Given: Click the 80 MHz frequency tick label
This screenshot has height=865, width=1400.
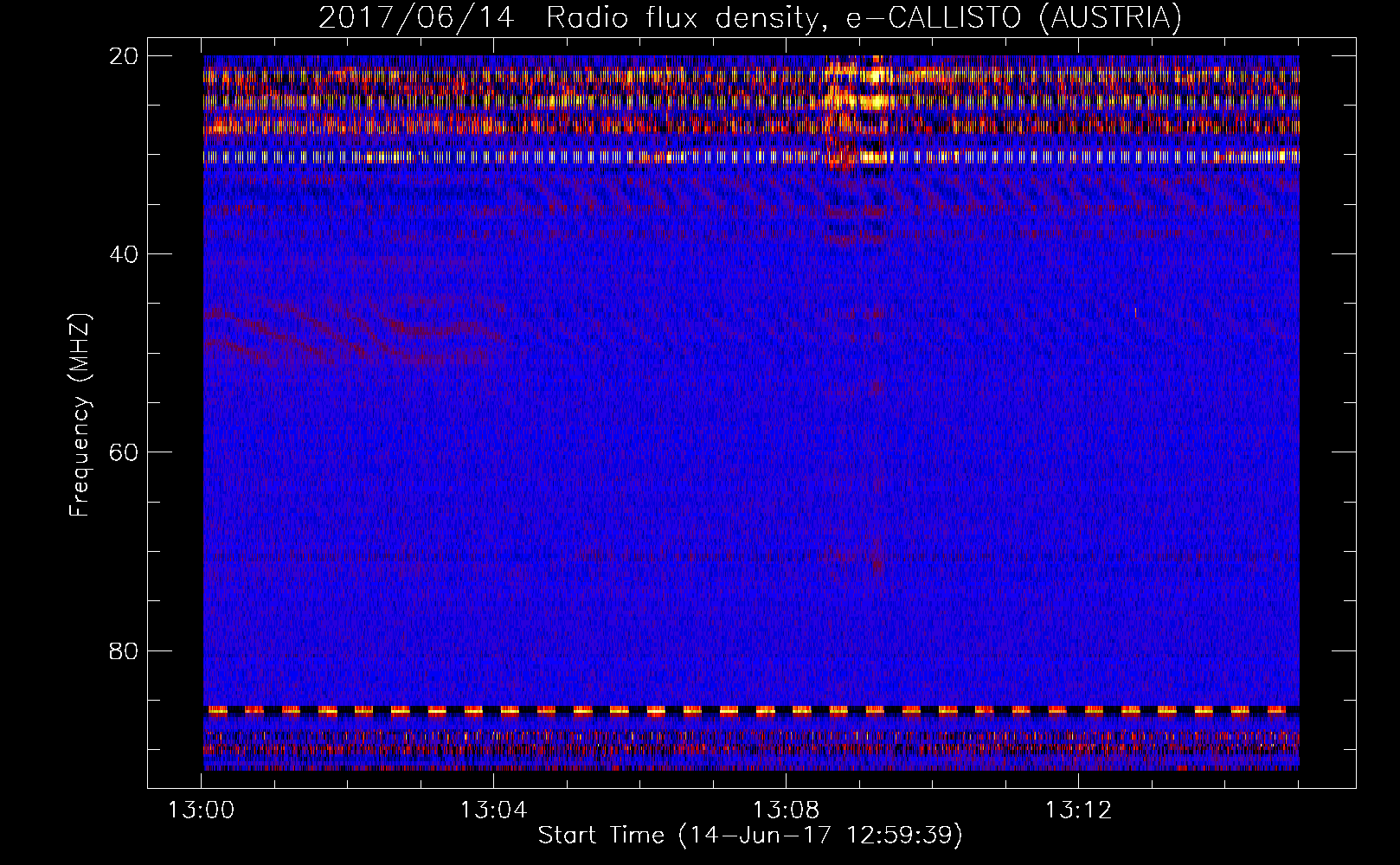Looking at the screenshot, I should click(124, 650).
